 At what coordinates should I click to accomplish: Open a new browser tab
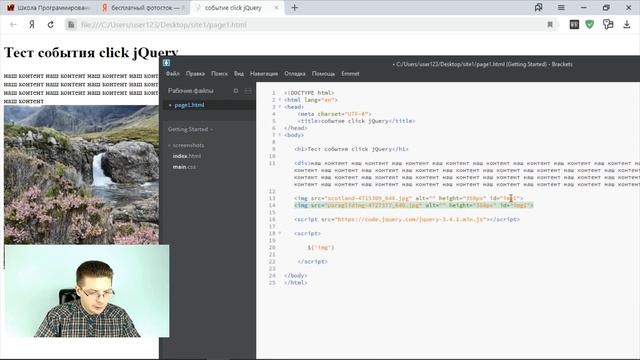coord(294,7)
